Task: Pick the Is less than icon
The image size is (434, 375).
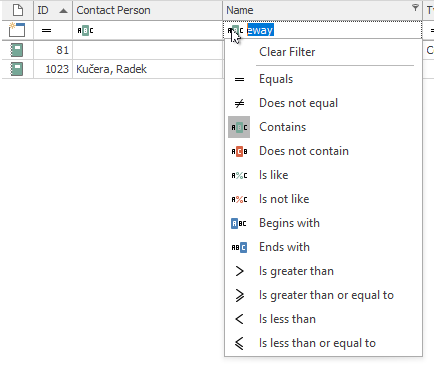Action: (239, 319)
